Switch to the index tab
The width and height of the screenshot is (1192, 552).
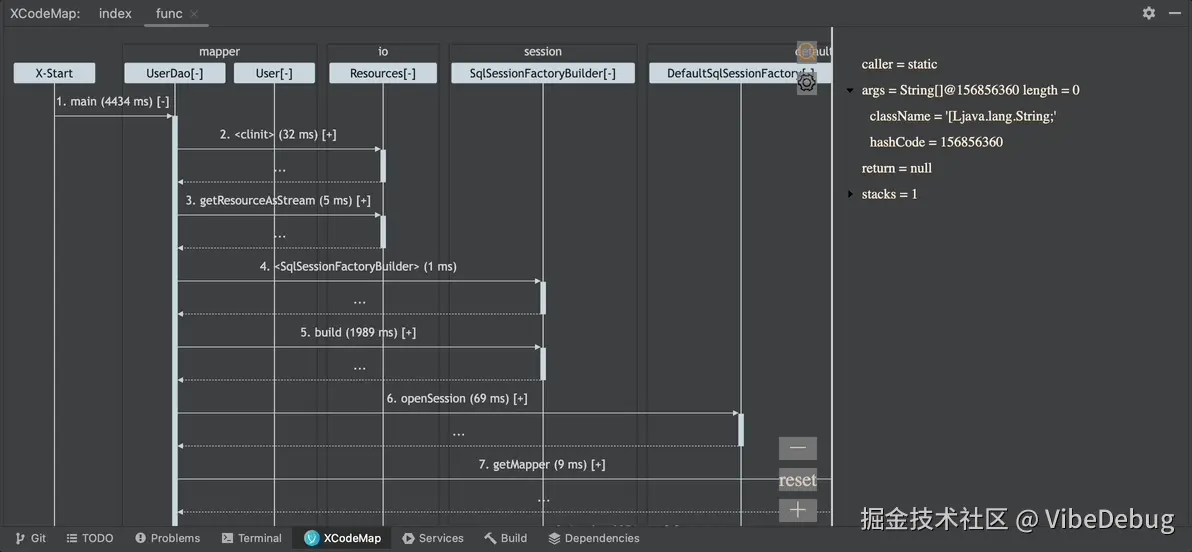(115, 14)
